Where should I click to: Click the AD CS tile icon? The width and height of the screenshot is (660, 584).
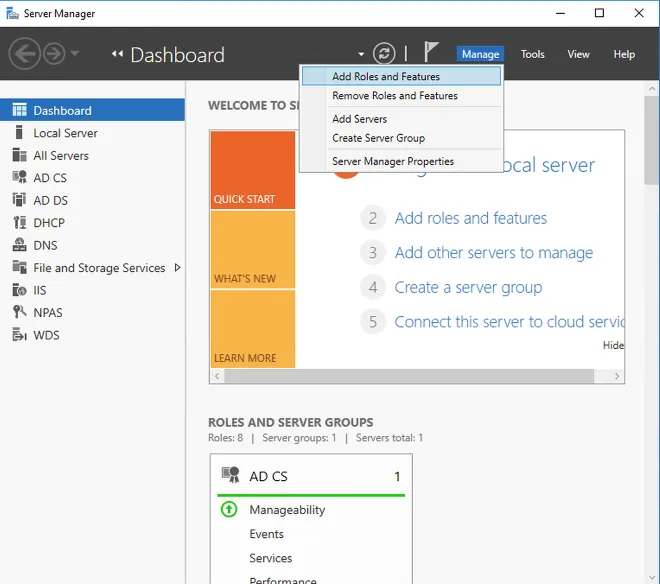tap(231, 475)
